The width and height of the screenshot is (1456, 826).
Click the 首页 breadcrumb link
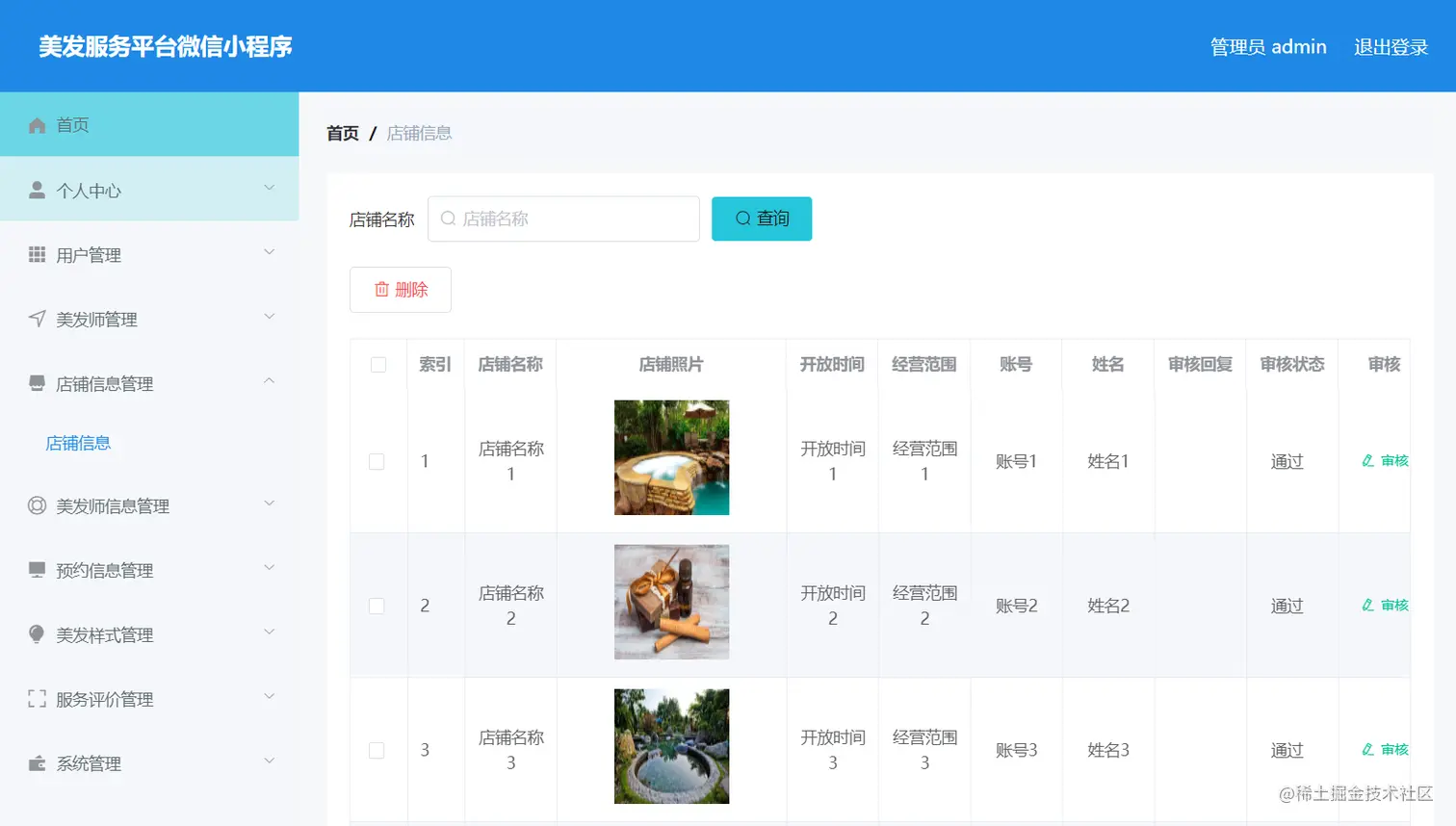coord(343,133)
